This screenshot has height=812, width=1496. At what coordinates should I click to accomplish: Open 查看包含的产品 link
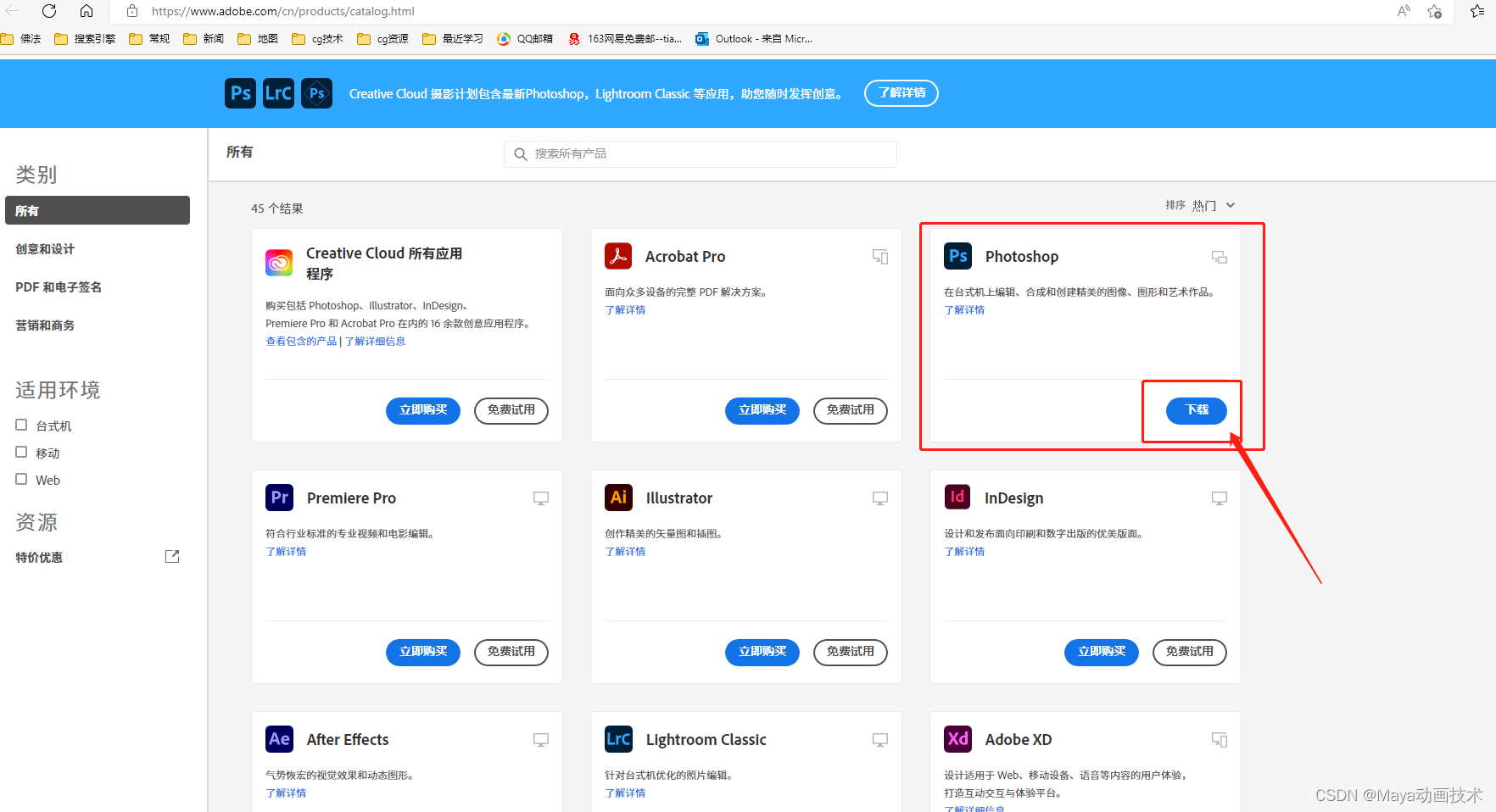301,342
